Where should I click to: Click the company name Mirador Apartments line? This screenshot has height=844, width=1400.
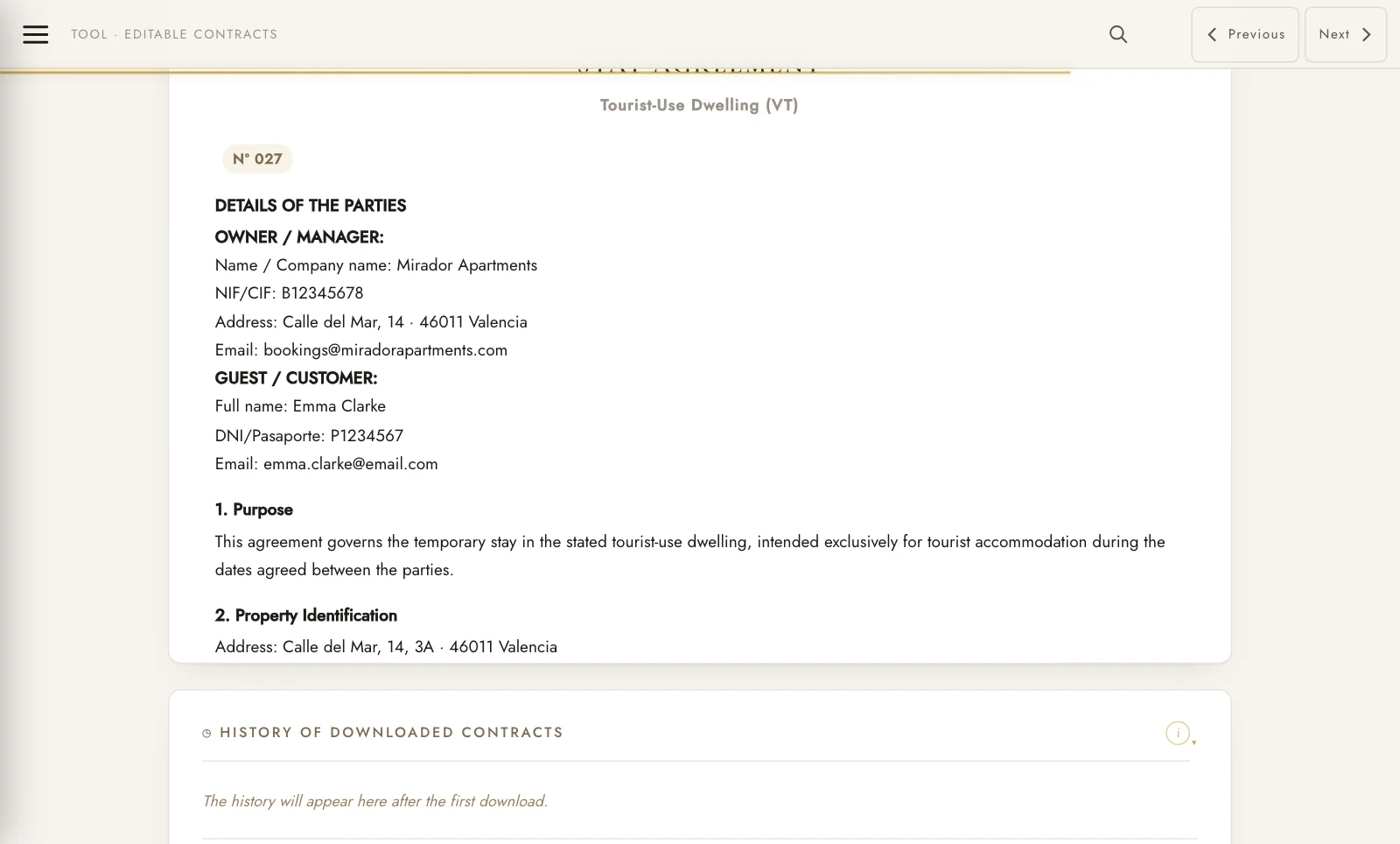tap(376, 265)
